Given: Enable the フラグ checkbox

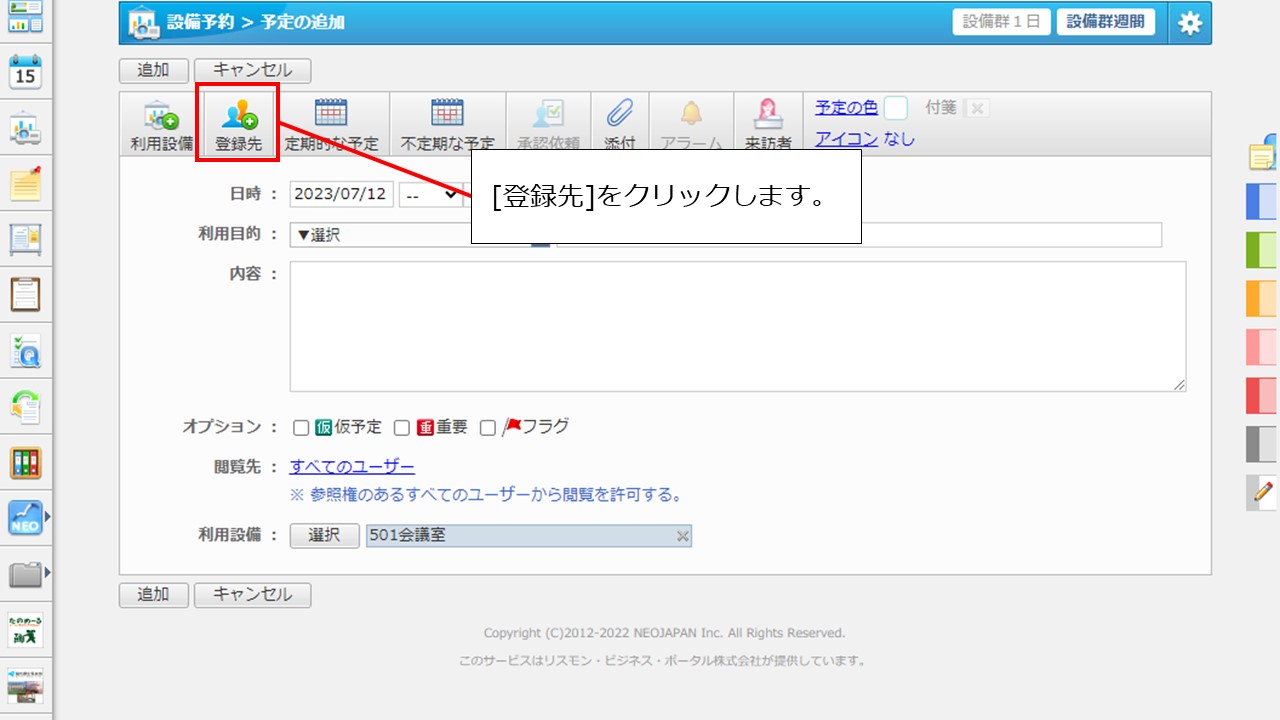Looking at the screenshot, I should (487, 427).
